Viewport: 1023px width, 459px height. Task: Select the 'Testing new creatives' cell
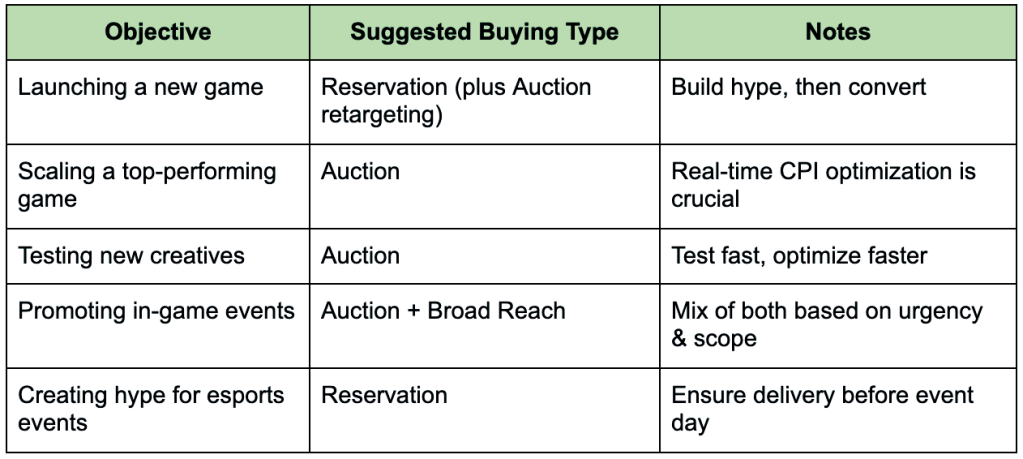point(131,255)
